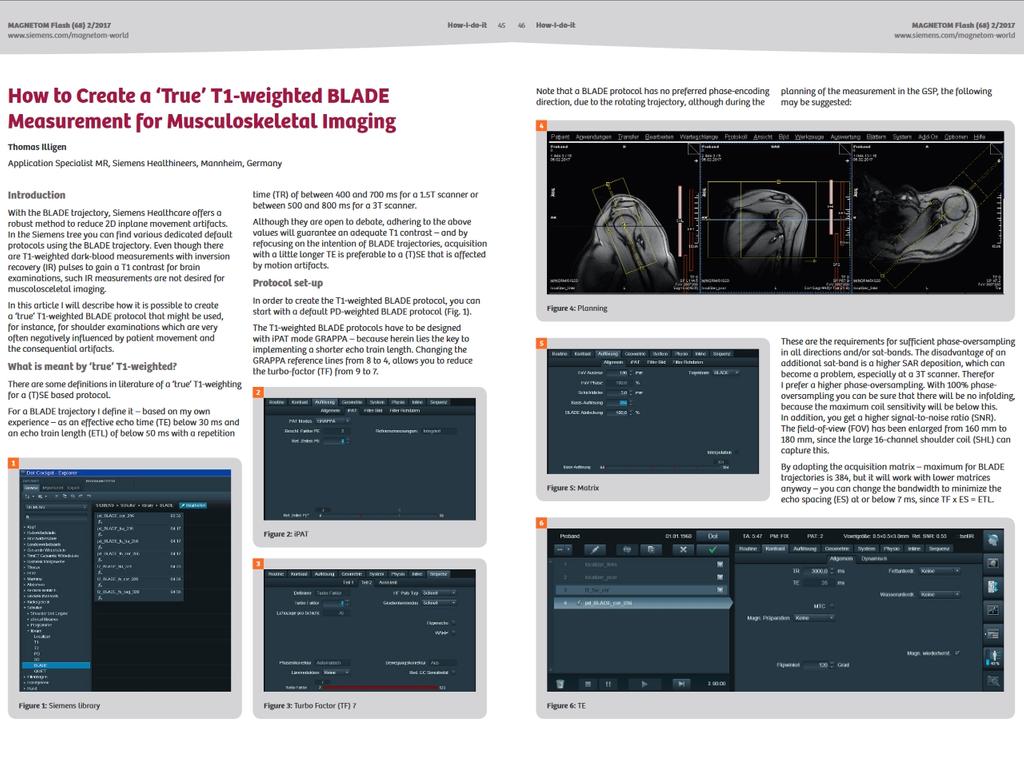The width and height of the screenshot is (1024, 768).
Task: Open the Fettunterdr. dropdown
Action: click(940, 570)
